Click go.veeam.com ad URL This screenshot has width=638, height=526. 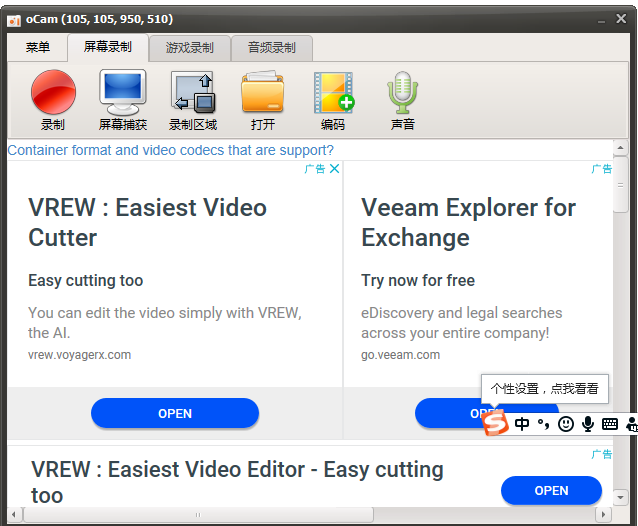click(x=400, y=355)
